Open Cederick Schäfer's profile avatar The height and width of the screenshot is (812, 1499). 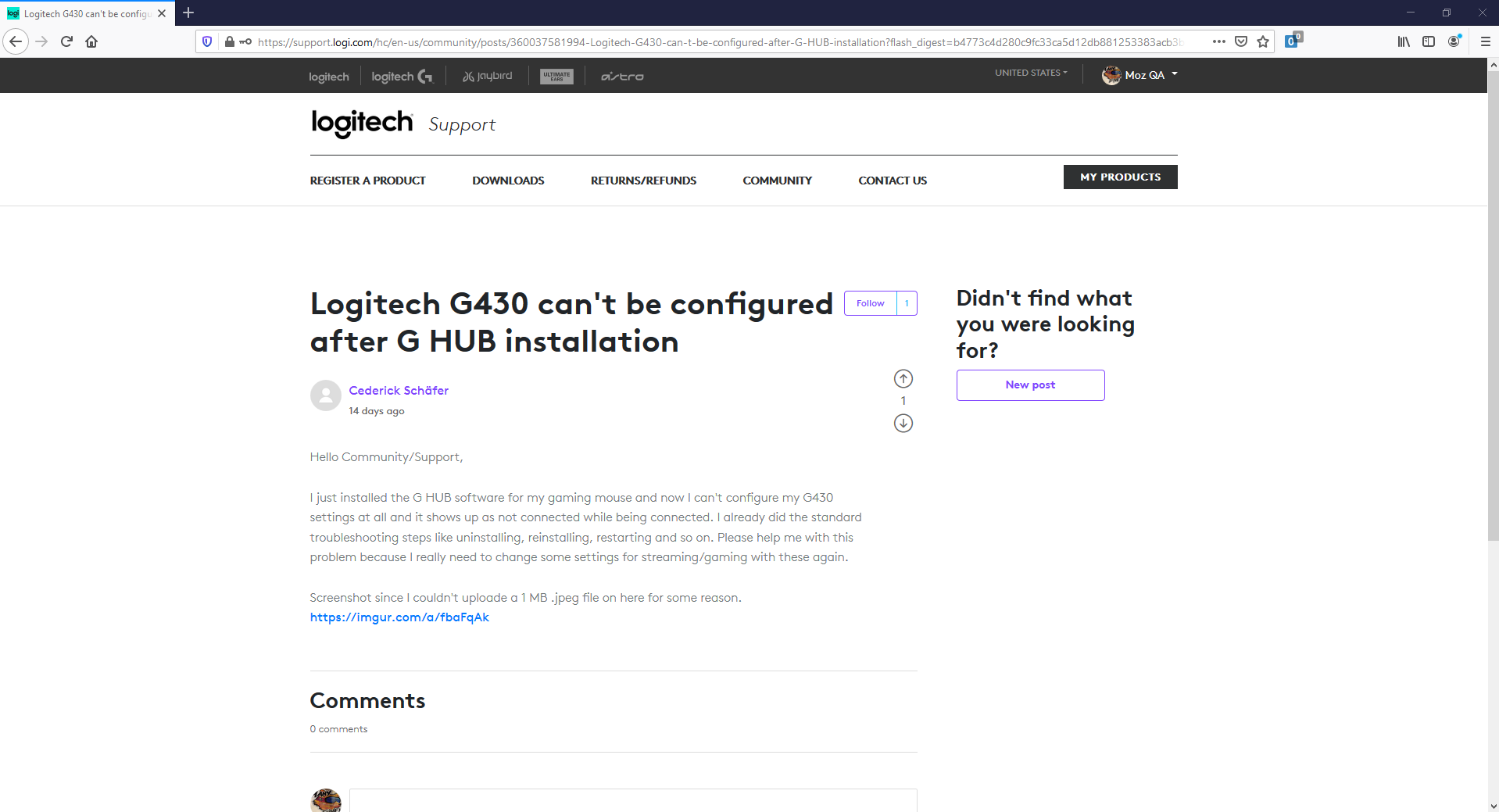325,395
